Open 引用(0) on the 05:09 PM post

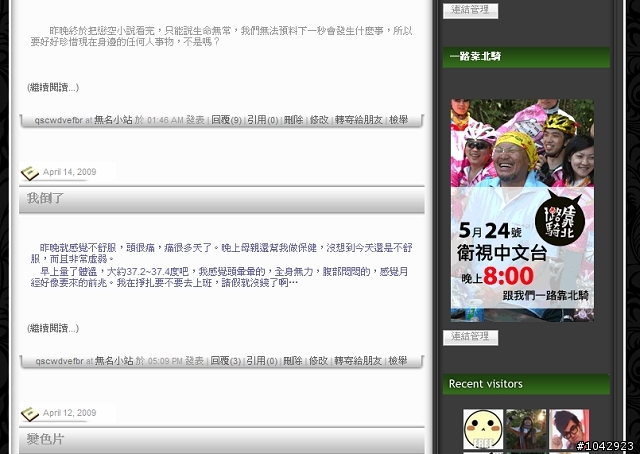(x=262, y=361)
